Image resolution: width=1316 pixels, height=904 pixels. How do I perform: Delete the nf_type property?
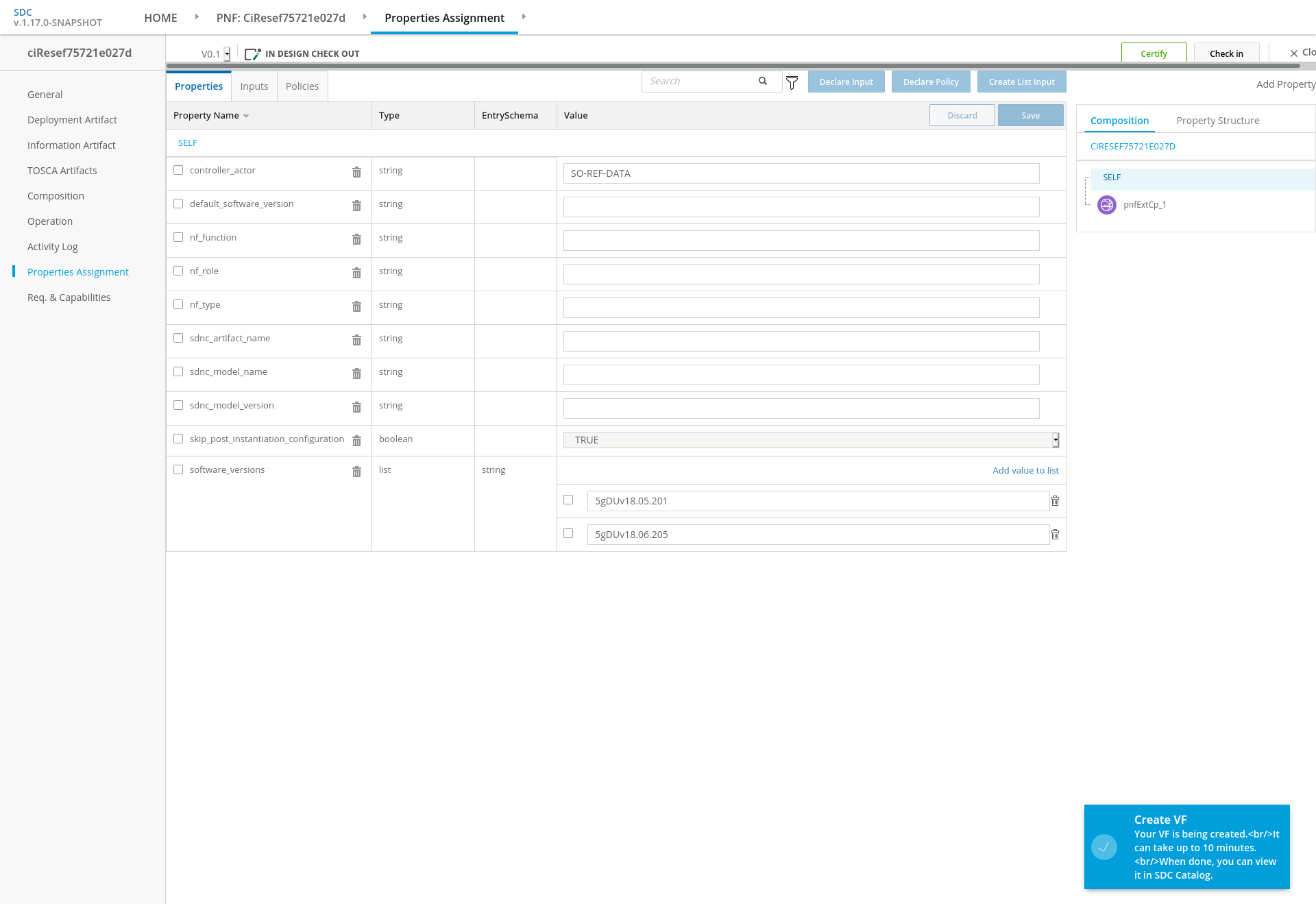click(356, 306)
